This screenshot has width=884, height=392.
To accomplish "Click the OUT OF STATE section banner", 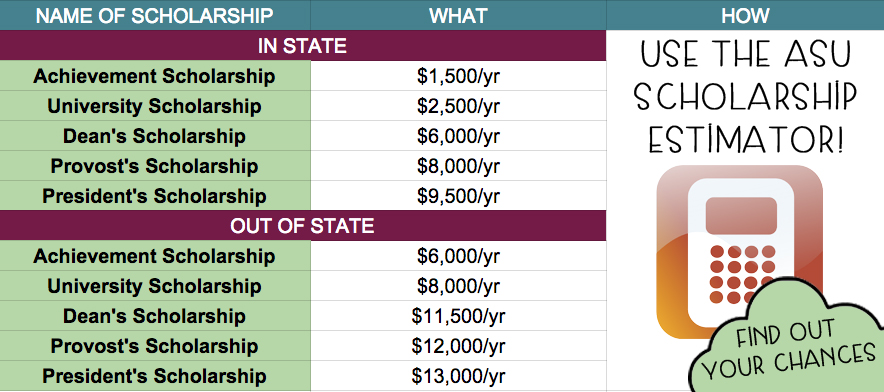I will [303, 226].
